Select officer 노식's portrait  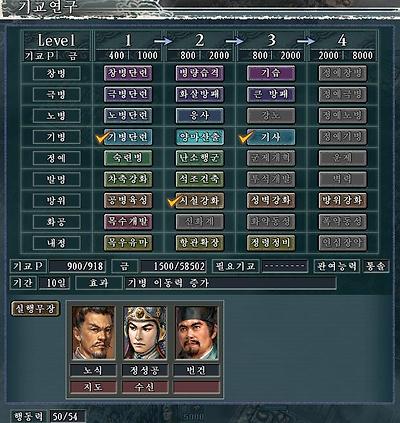[x=93, y=333]
